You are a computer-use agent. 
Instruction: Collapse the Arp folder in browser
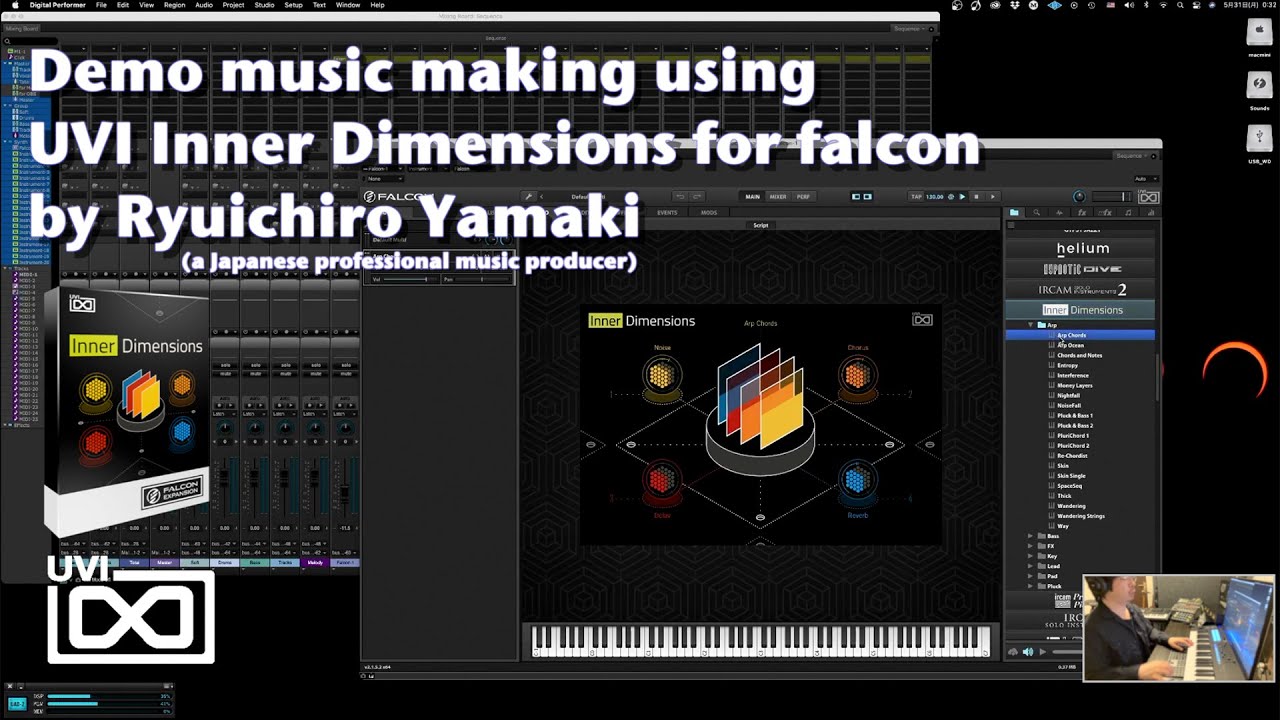tap(1031, 325)
